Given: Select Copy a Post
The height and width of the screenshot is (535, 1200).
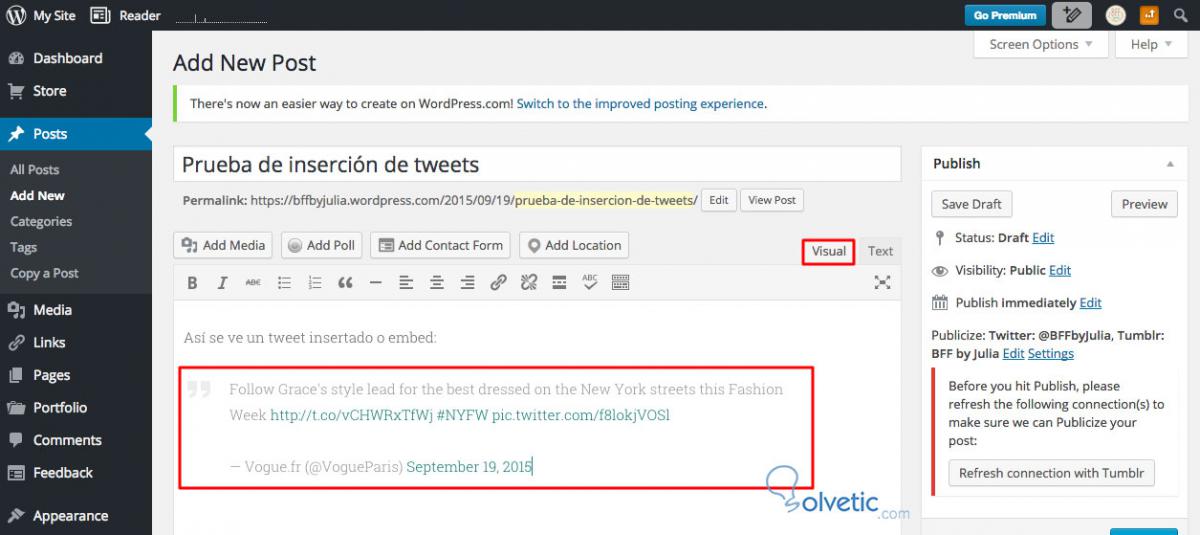Looking at the screenshot, I should pyautogui.click(x=44, y=274).
